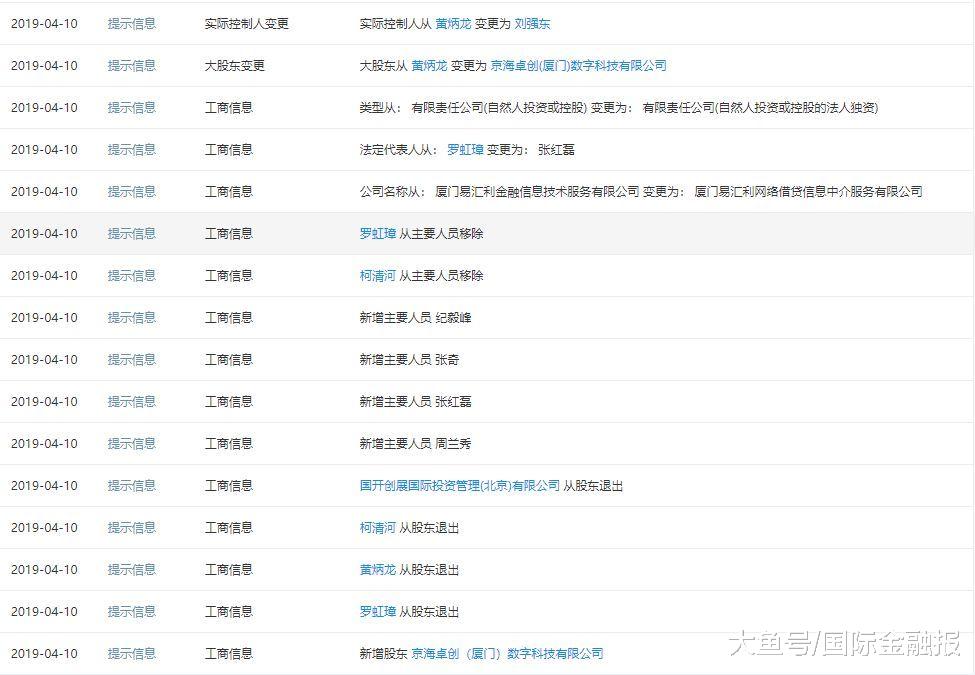Screen dimensions: 975x675
Task: Open the 刘强东 link in 实际控制人变更 row
Action: click(532, 23)
